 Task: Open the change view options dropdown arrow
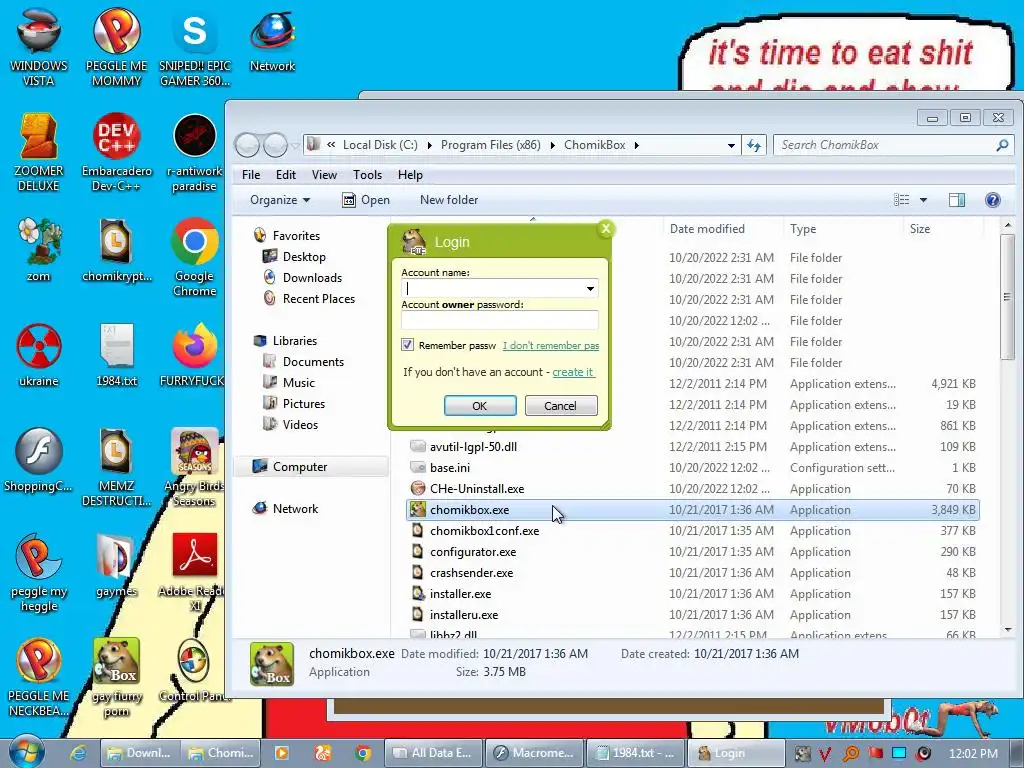(x=923, y=200)
